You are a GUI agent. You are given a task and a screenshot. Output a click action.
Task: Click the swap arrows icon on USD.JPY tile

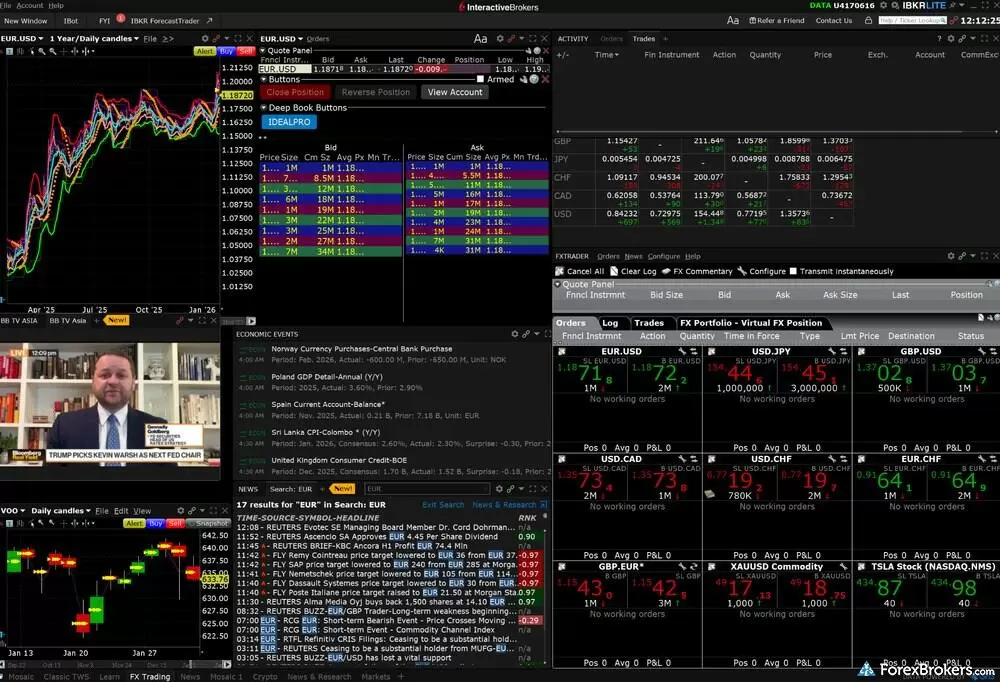click(x=842, y=351)
